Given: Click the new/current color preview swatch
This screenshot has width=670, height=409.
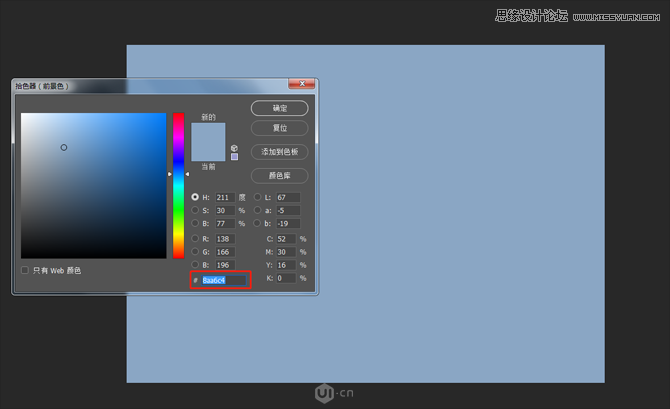Looking at the screenshot, I should 208,142.
